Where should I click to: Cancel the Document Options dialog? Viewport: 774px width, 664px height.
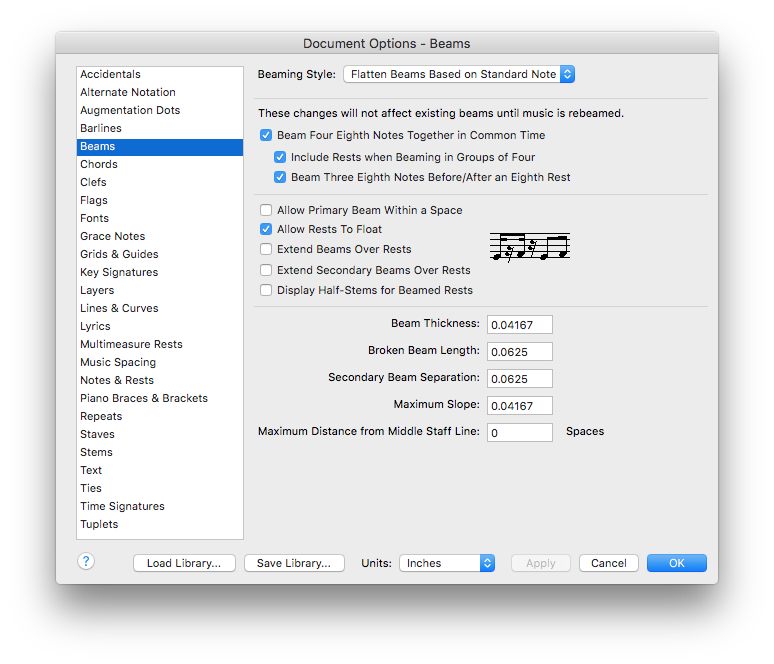609,563
